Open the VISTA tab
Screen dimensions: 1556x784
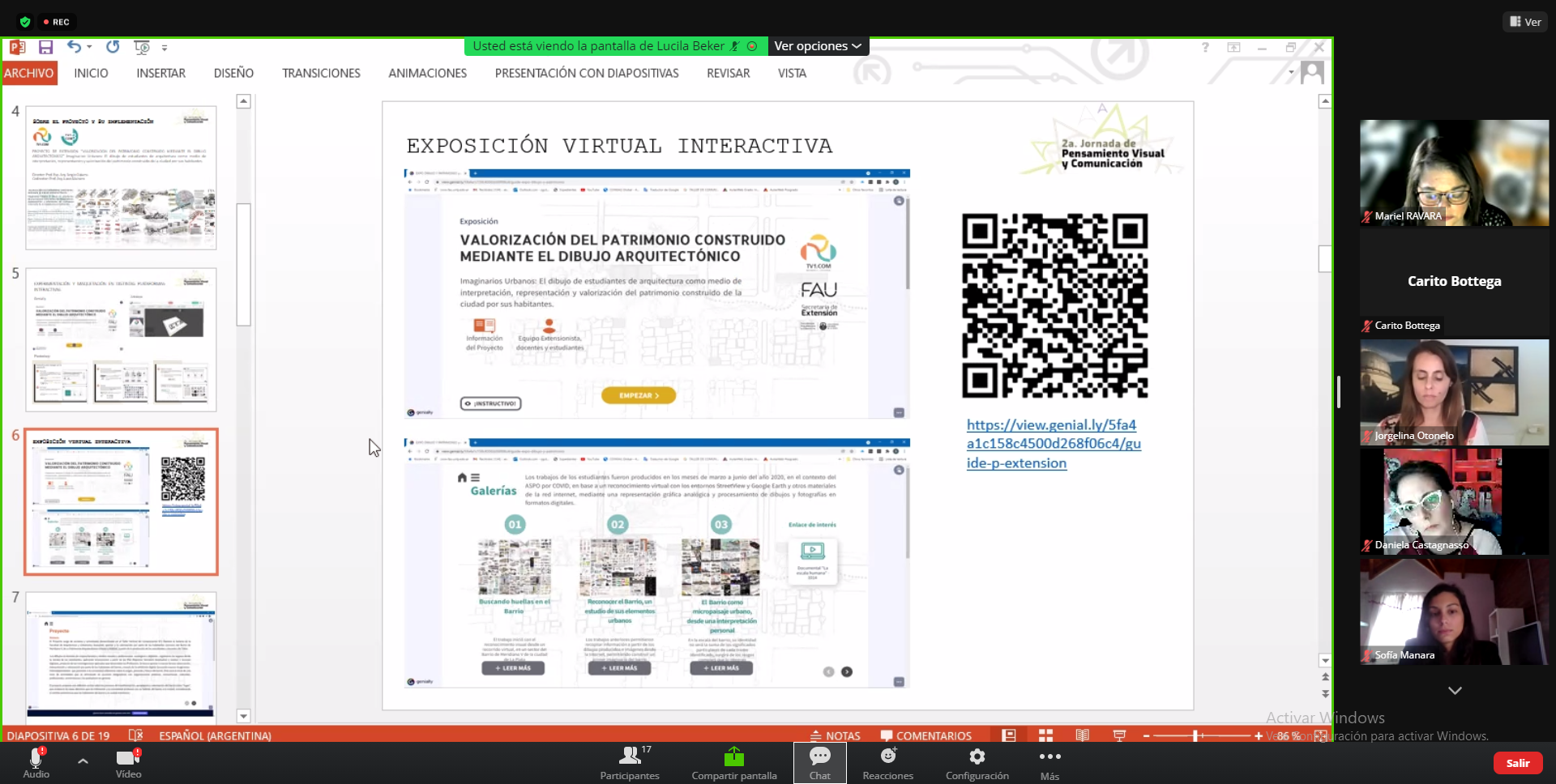pos(792,73)
